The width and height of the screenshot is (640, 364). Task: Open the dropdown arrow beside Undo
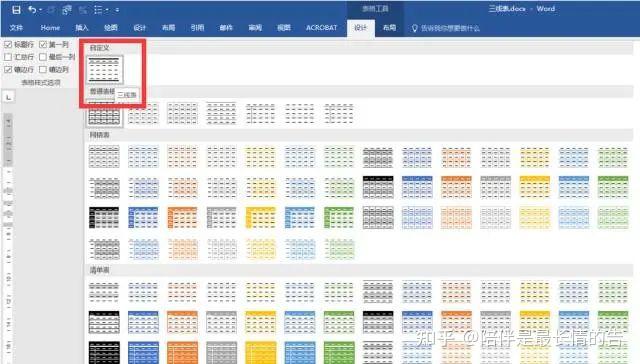(x=40, y=10)
